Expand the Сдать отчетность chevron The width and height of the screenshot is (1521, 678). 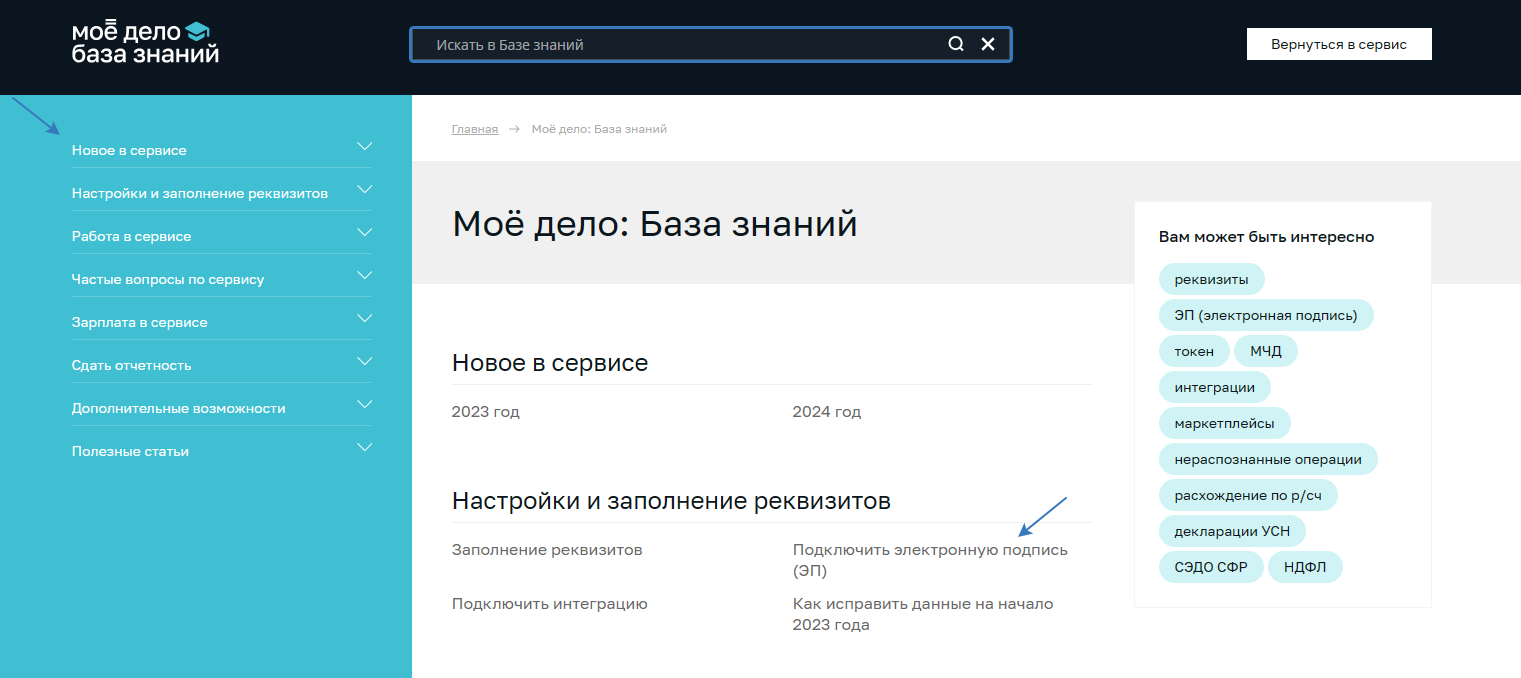(x=364, y=361)
